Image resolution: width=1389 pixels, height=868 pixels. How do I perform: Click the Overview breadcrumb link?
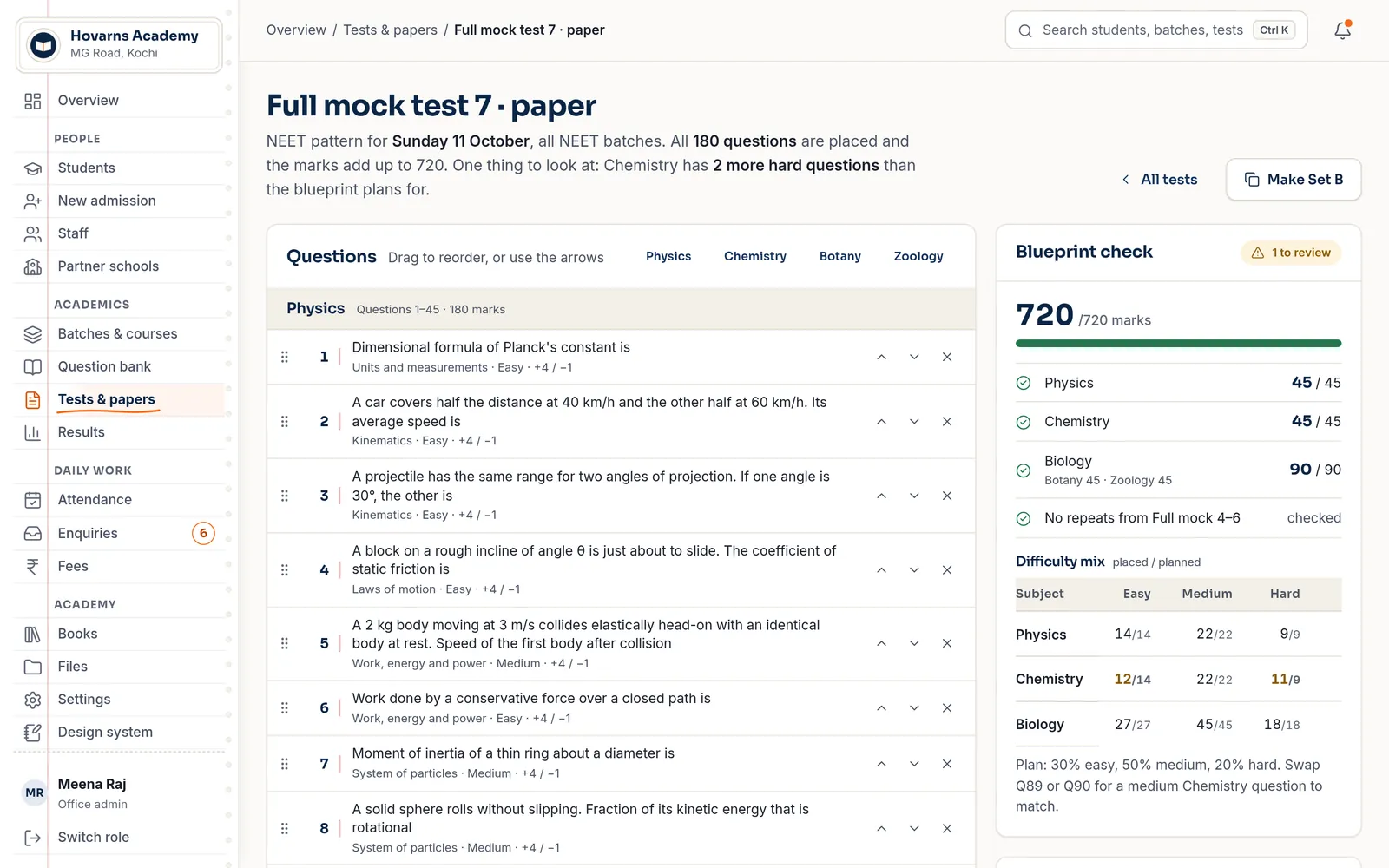296,30
